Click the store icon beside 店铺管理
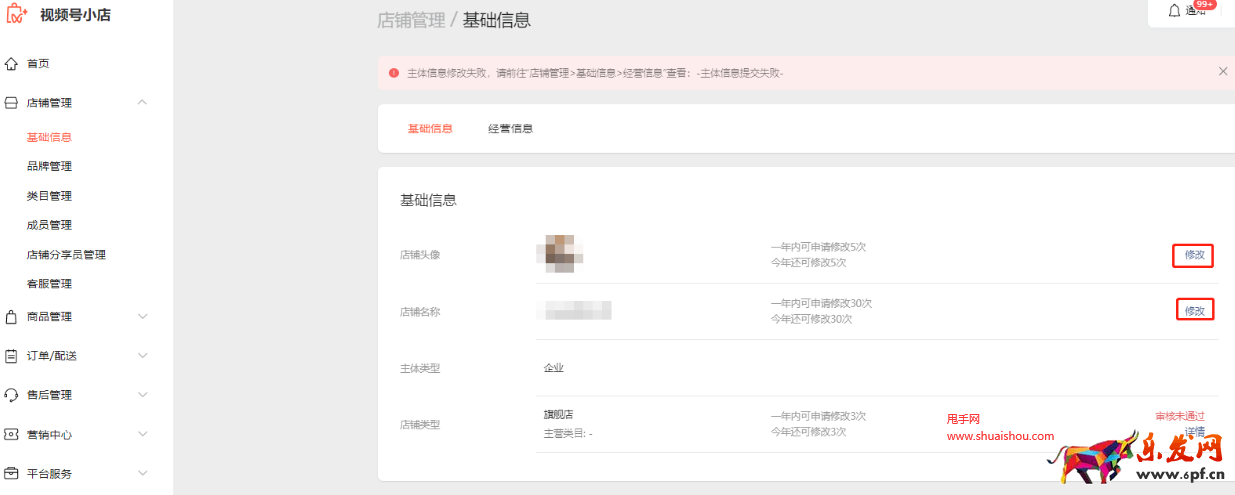1235x495 pixels. 12,103
